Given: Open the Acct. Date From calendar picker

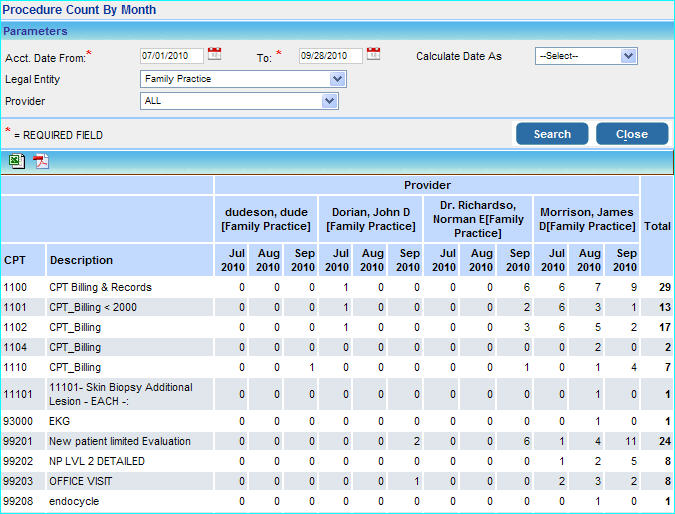Looking at the screenshot, I should [214, 55].
